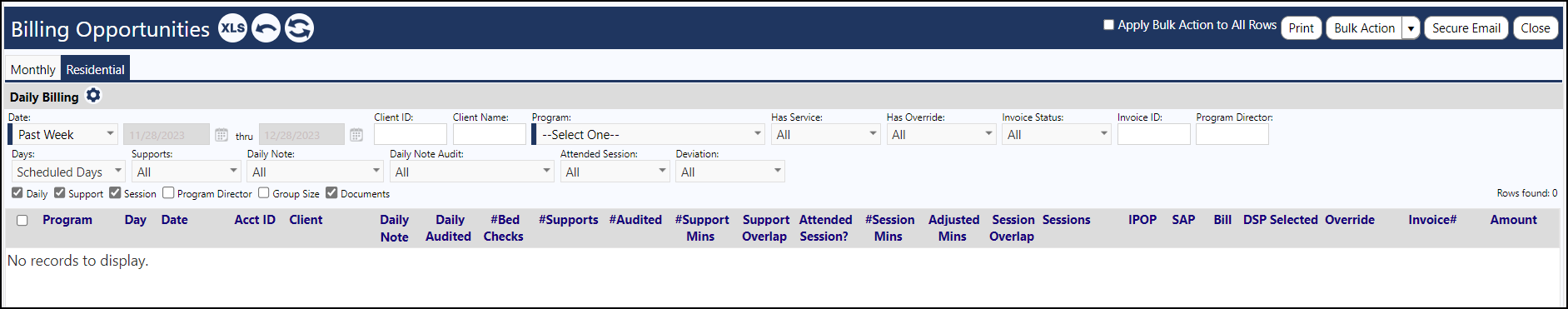Open the Deviation dropdown
Screen dimensions: 1568x309
click(730, 172)
